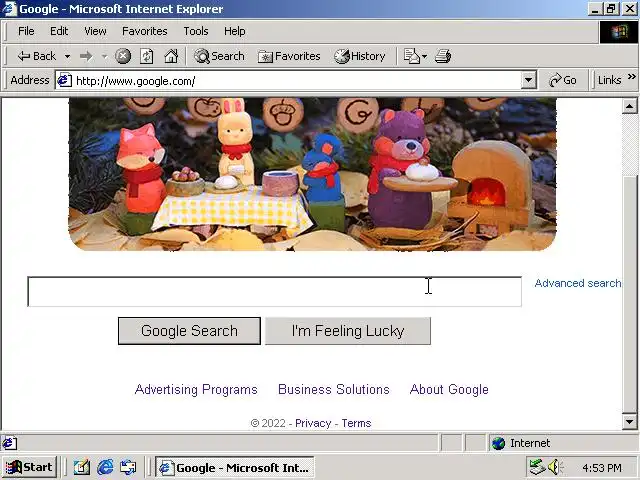640x480 pixels.
Task: Click the Refresh page icon
Action: tap(147, 56)
